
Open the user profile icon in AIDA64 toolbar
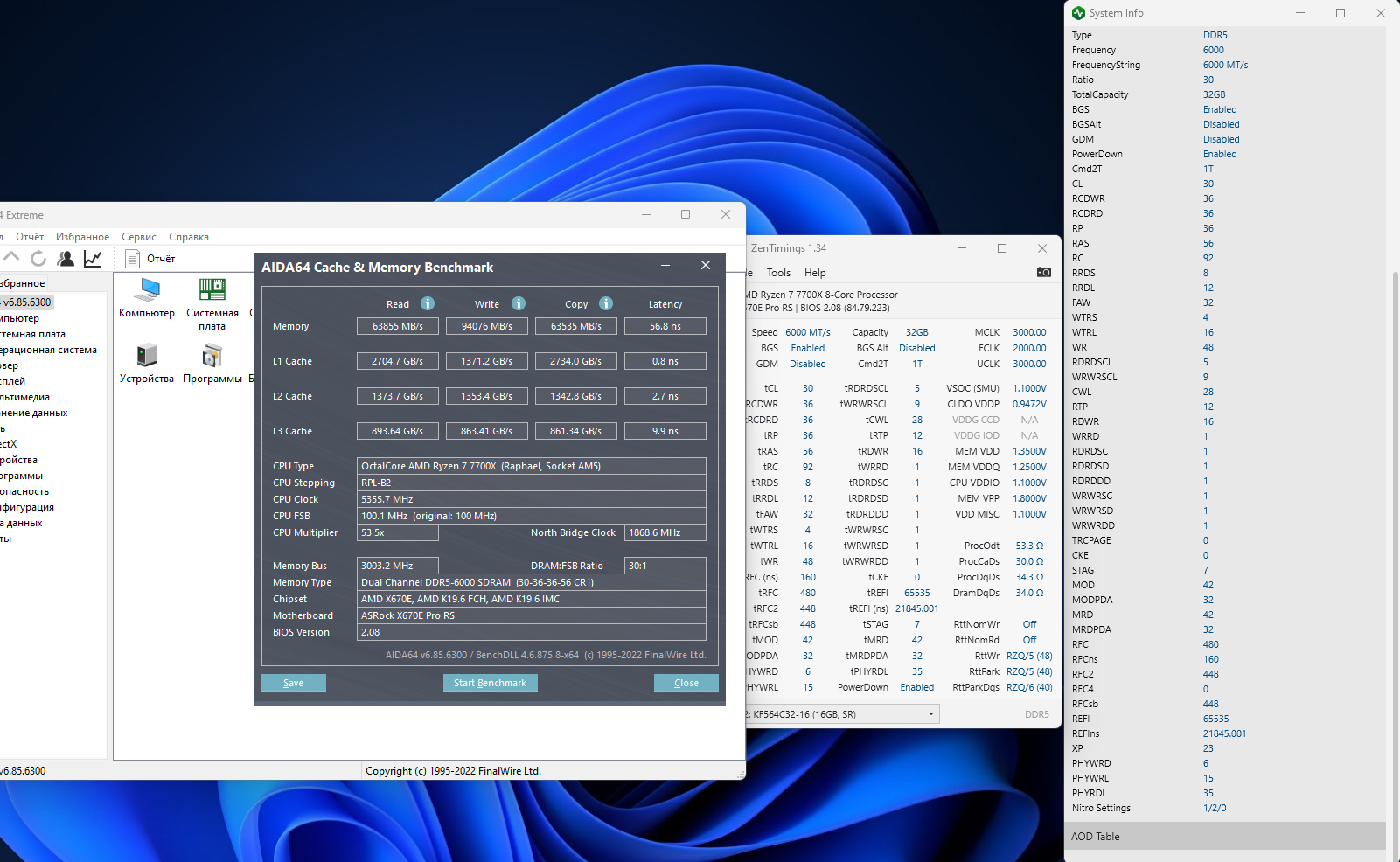[x=66, y=258]
